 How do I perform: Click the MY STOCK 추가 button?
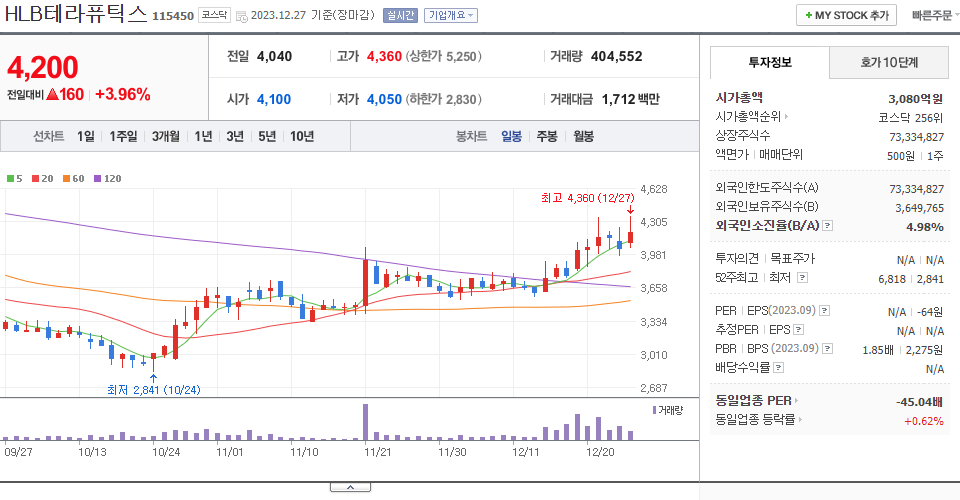click(x=846, y=15)
